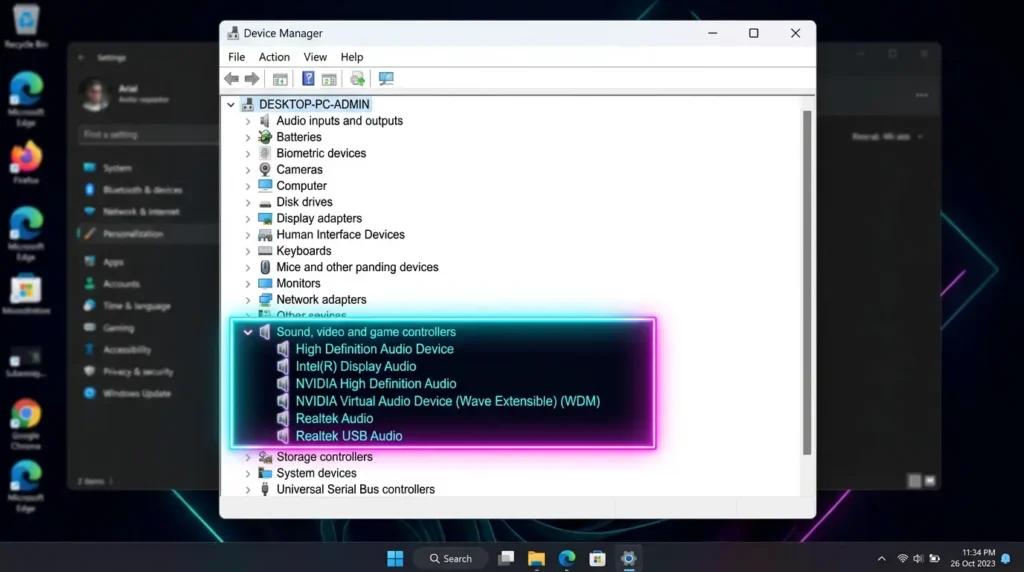The width and height of the screenshot is (1024, 572).
Task: Expand Audio inputs and outputs chevron
Action: tap(248, 121)
